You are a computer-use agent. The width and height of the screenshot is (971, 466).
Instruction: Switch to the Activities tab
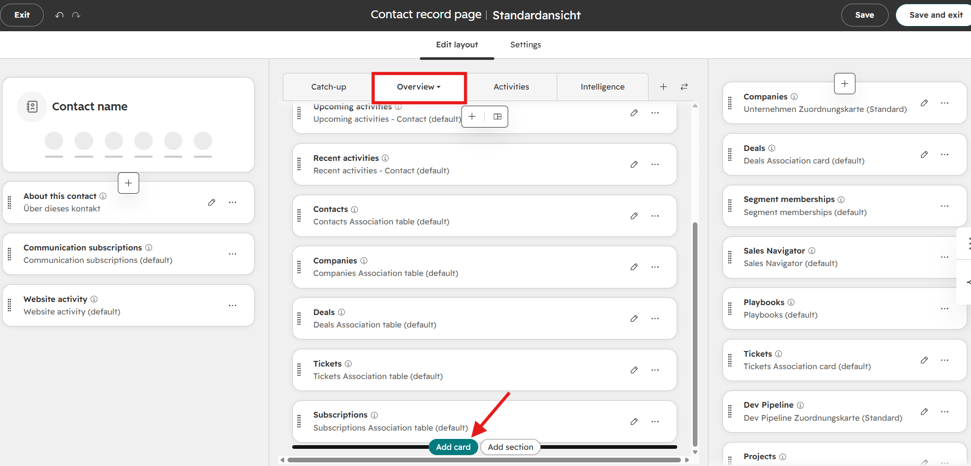pyautogui.click(x=511, y=87)
